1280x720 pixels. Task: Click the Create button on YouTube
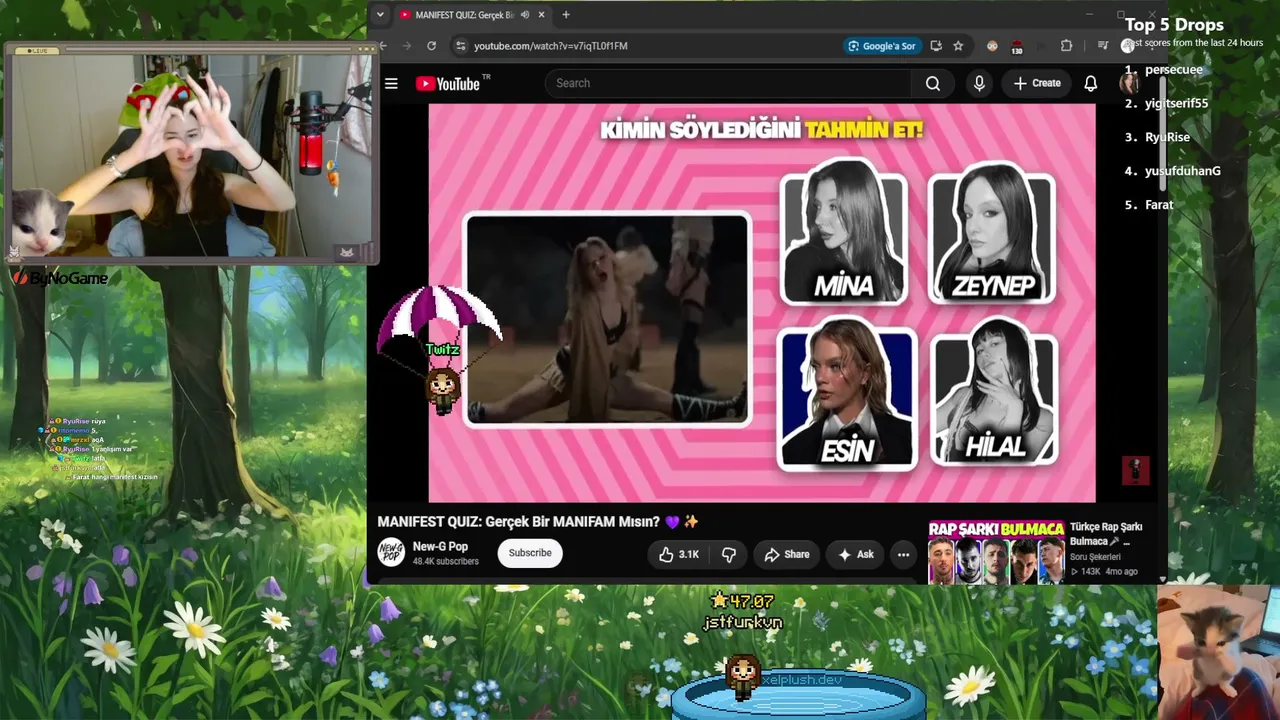coord(1037,84)
